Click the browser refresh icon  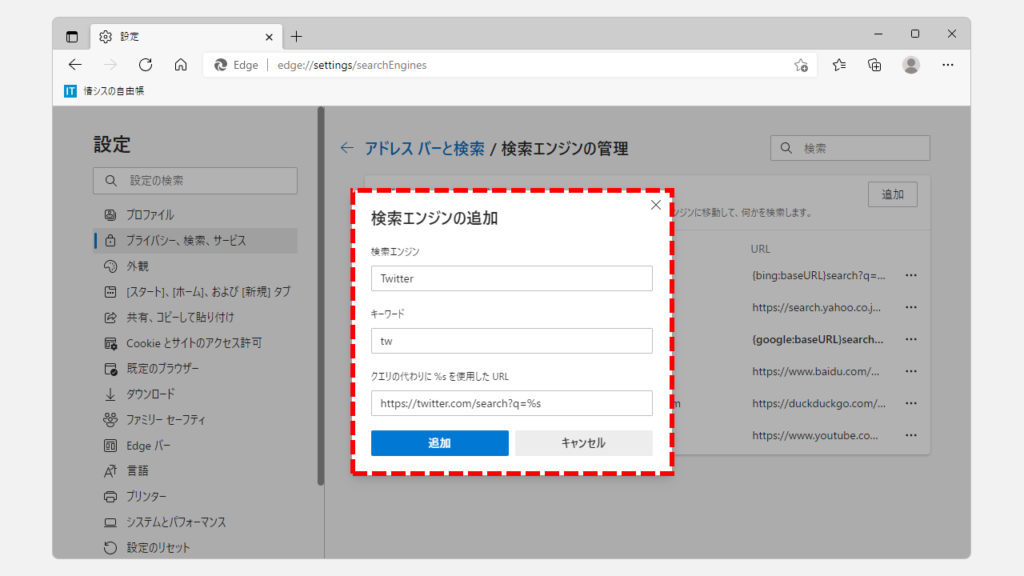[145, 65]
